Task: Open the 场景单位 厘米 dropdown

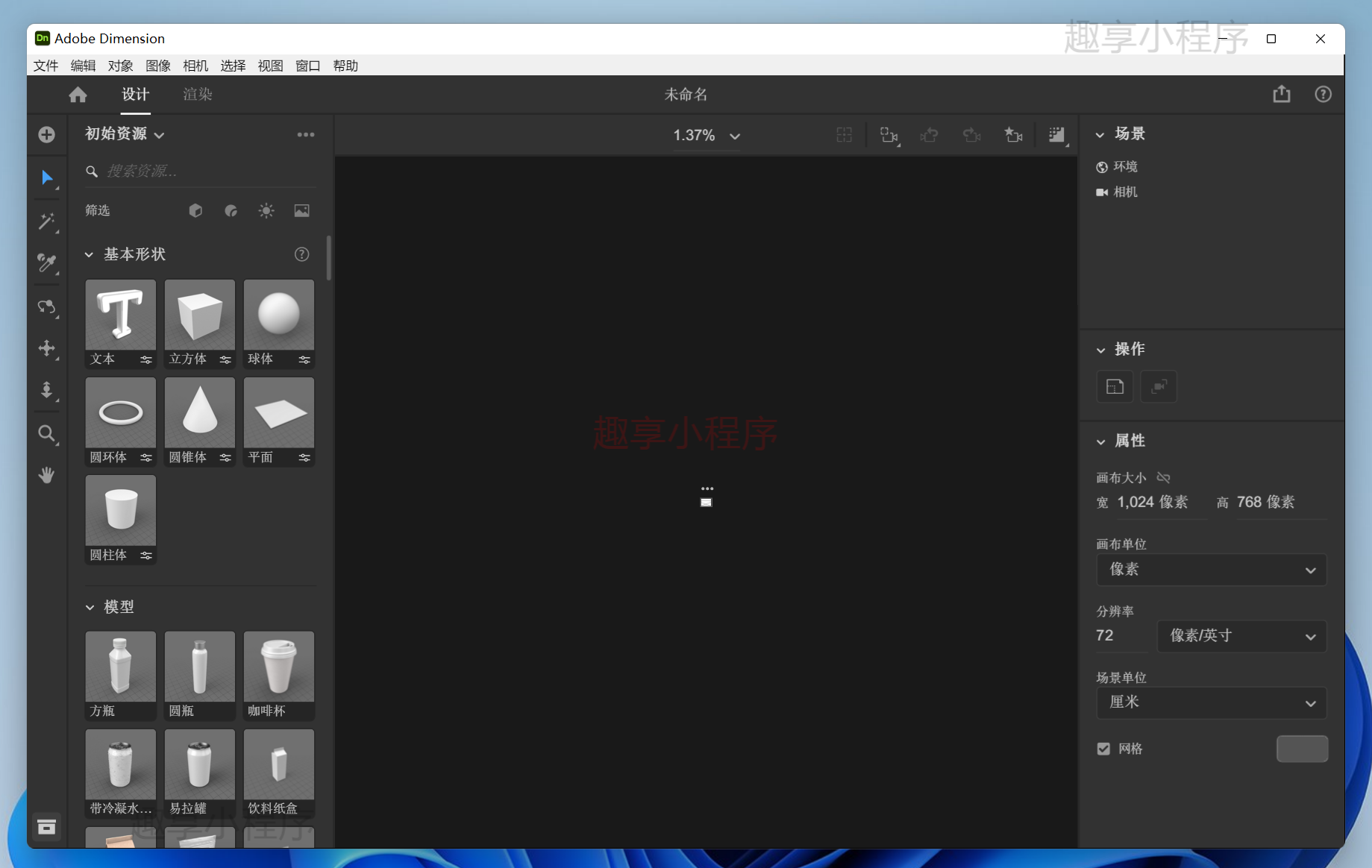Action: (x=1212, y=702)
